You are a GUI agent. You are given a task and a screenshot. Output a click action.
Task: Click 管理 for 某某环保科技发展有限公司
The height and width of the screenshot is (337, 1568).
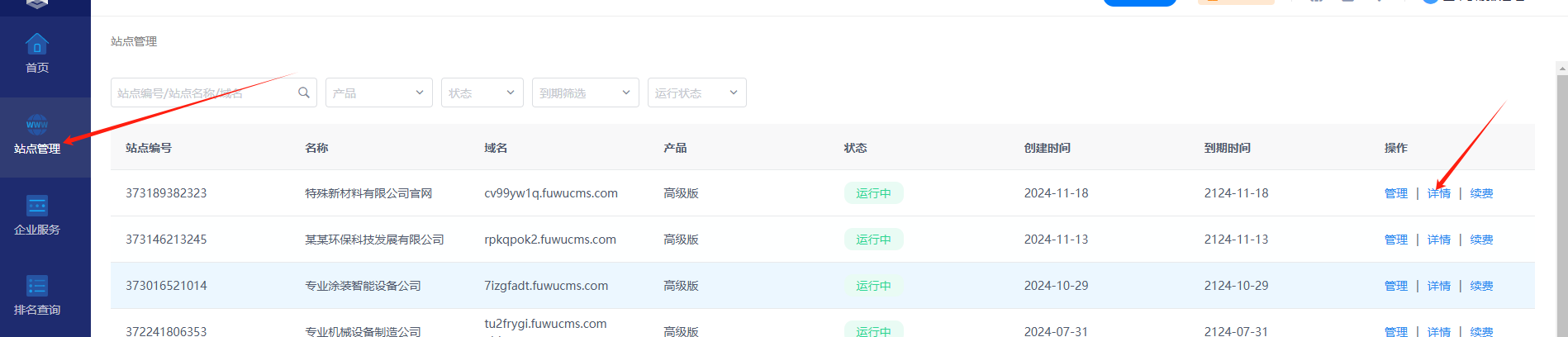pyautogui.click(x=1396, y=240)
